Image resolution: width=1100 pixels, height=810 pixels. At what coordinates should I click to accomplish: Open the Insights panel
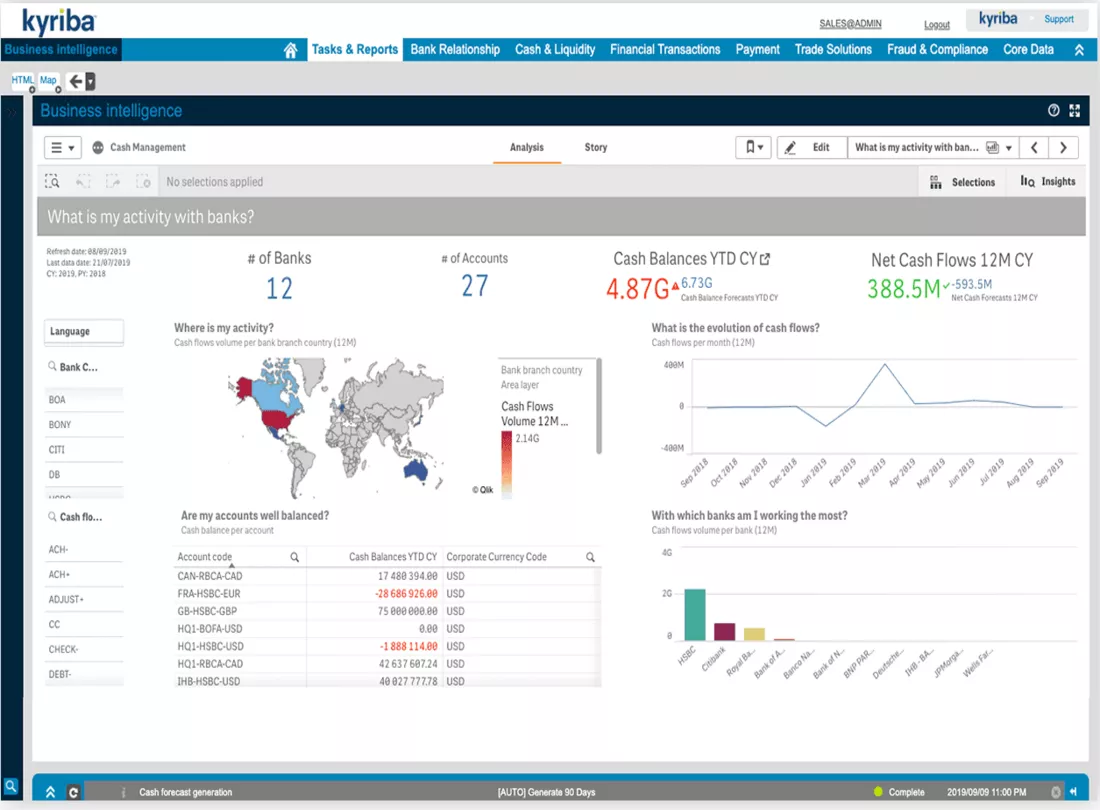tap(1048, 182)
